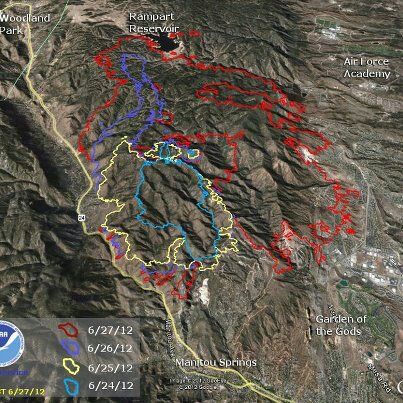Click the Google imagery copyright text
The height and width of the screenshot is (403, 403).
198,384
